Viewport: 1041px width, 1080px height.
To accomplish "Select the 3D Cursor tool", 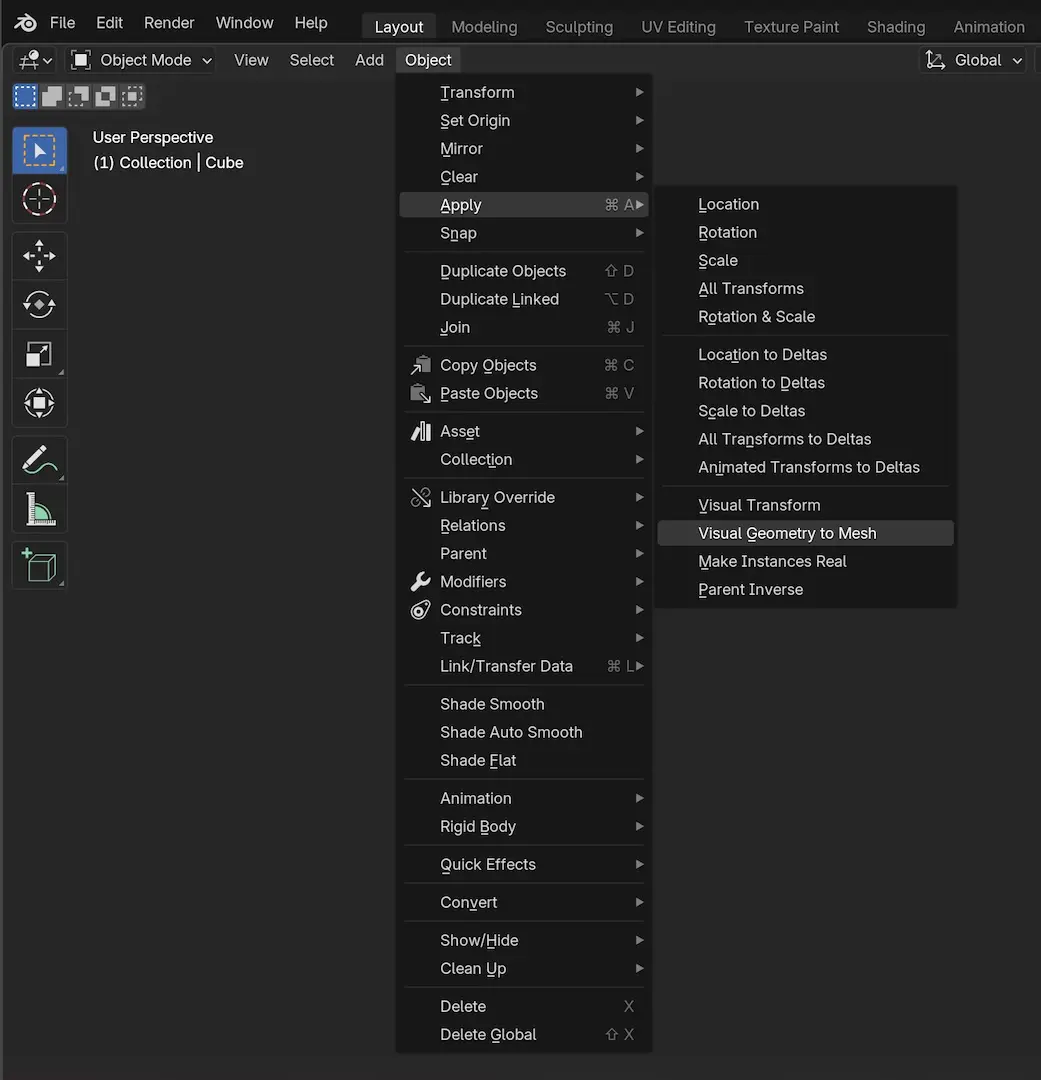I will (x=39, y=199).
